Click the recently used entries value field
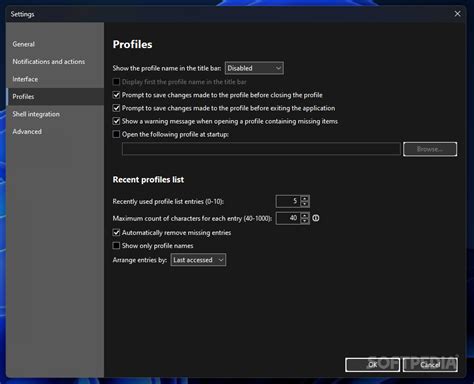The image size is (474, 384). tap(288, 201)
